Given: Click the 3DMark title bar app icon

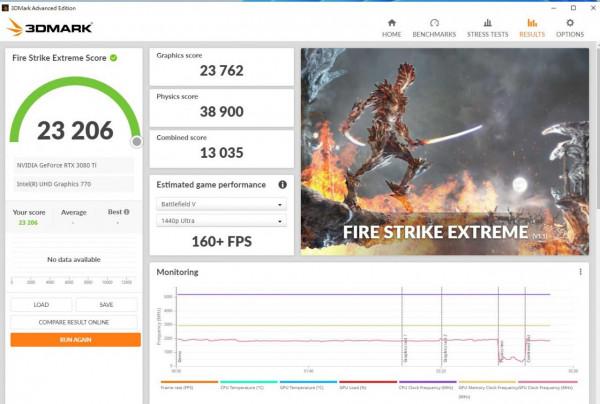Looking at the screenshot, I should click(5, 8).
